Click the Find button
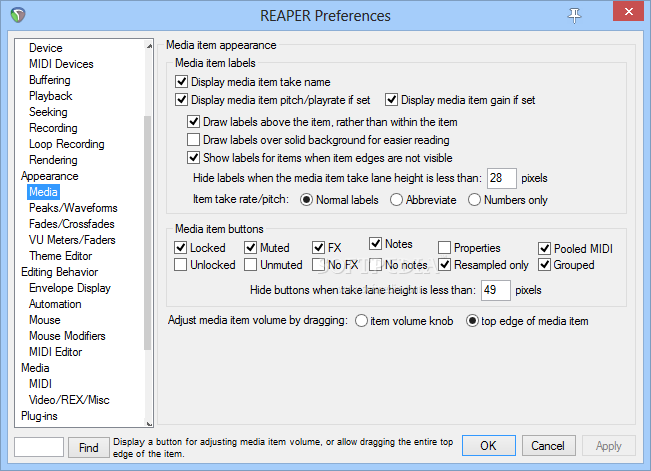 [88, 447]
